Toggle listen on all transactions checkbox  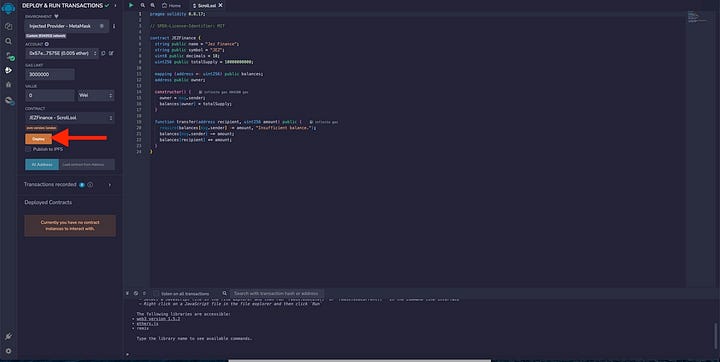tap(156, 293)
